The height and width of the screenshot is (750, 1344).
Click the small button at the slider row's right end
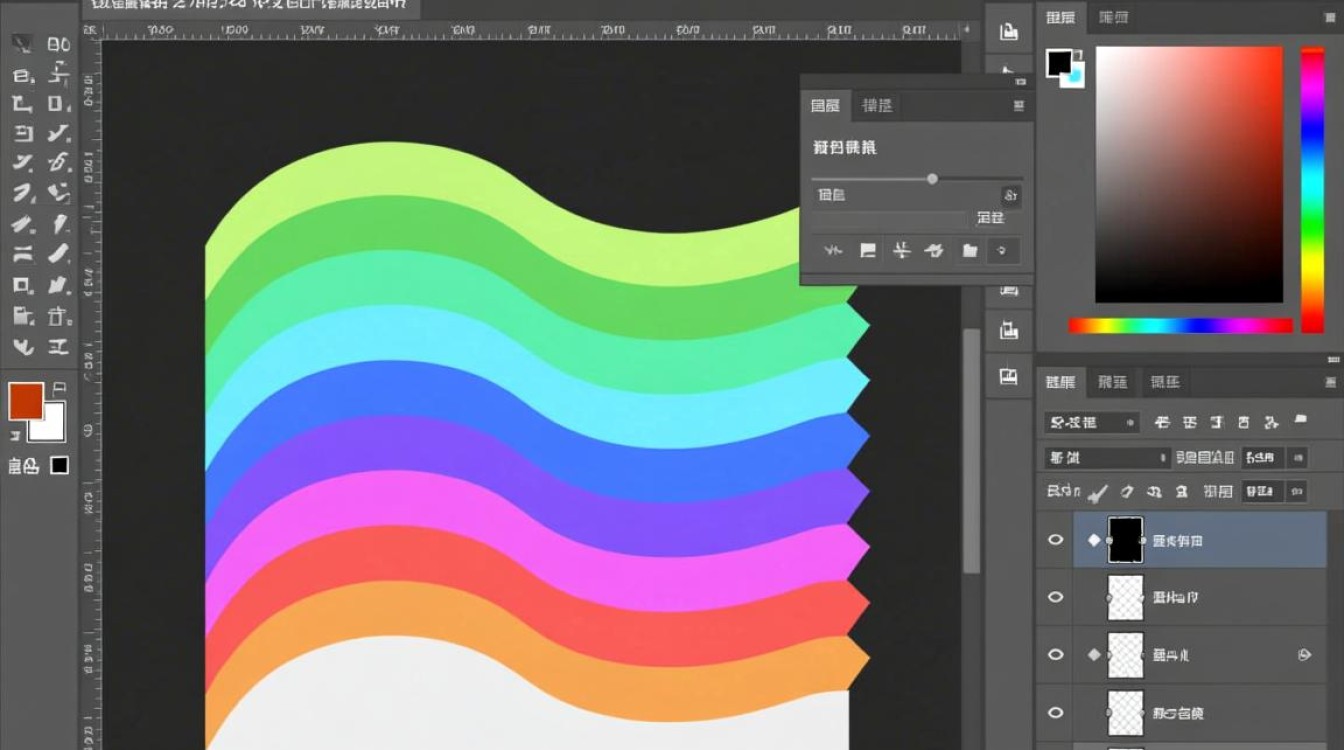pos(1010,195)
